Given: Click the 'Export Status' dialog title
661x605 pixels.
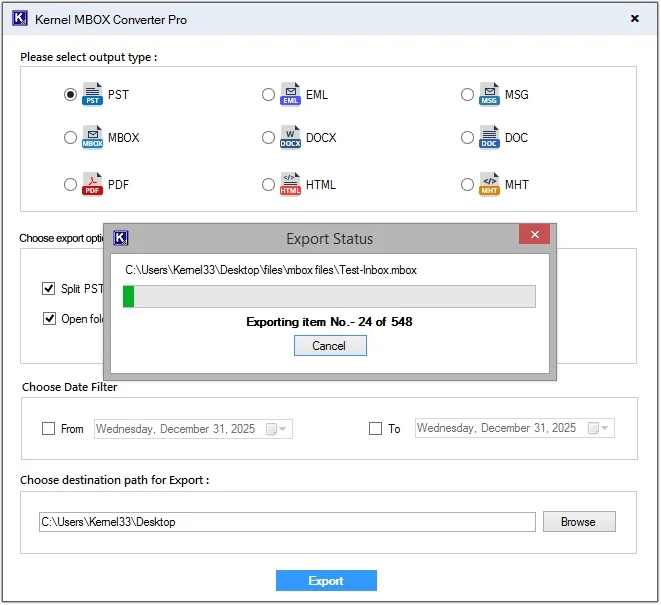Looking at the screenshot, I should click(x=330, y=239).
